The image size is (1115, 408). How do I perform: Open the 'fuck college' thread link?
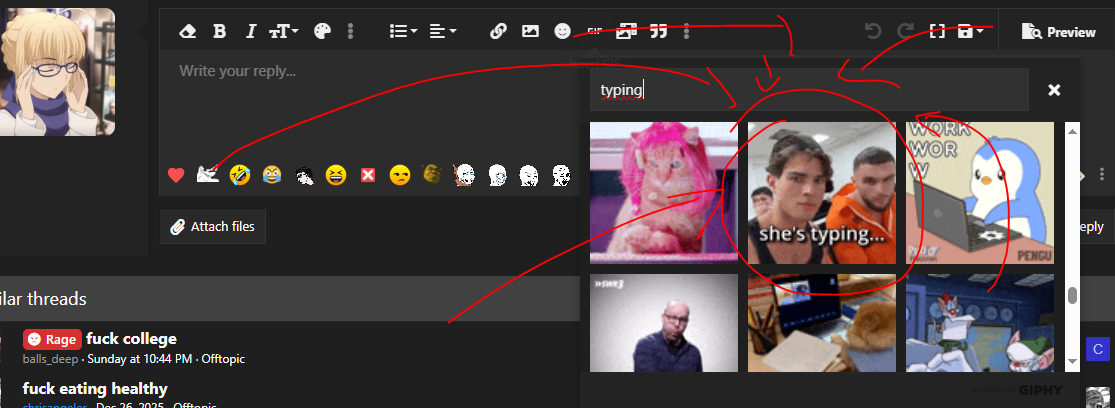[131, 338]
